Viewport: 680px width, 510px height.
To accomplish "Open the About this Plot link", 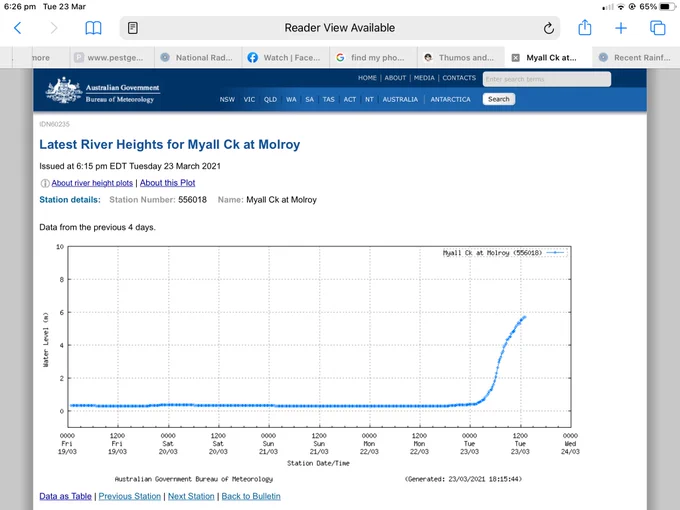I will coord(167,183).
